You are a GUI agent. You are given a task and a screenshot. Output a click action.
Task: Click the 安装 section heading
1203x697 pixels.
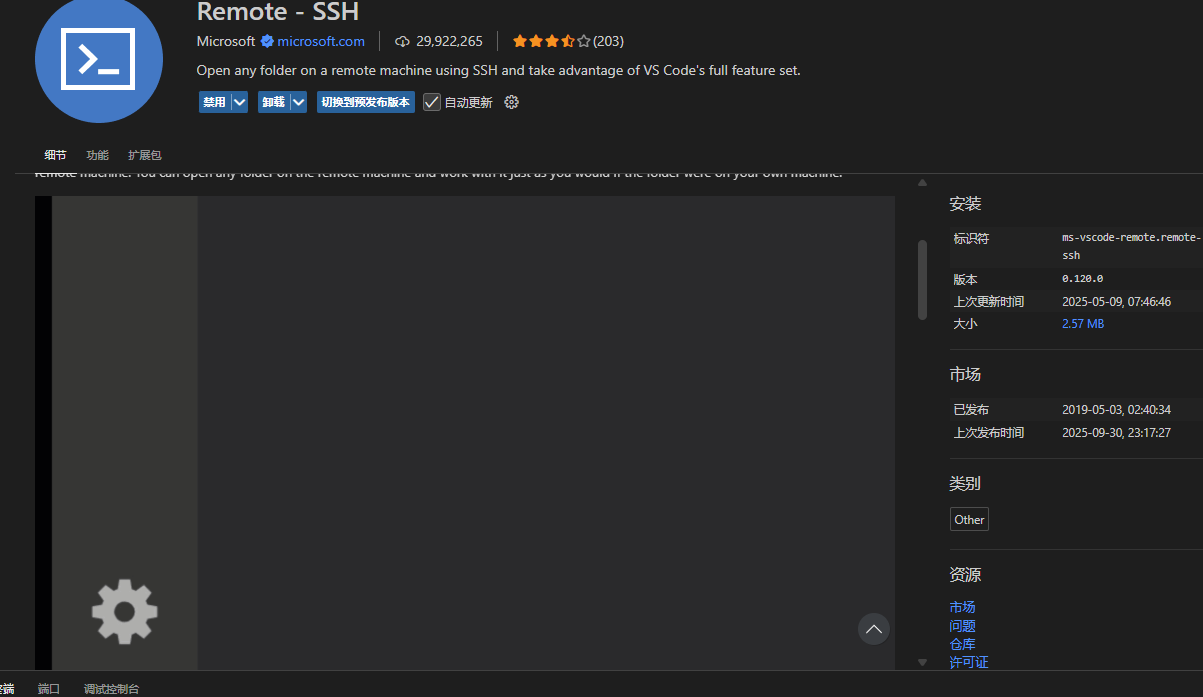pos(965,204)
